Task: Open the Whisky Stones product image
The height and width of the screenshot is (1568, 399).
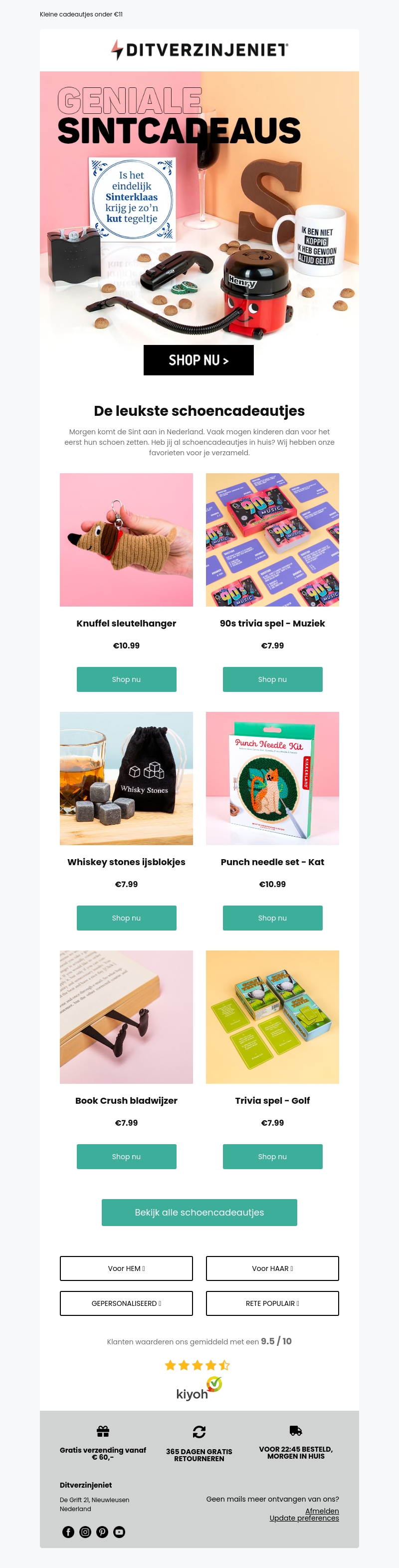Action: point(127,779)
